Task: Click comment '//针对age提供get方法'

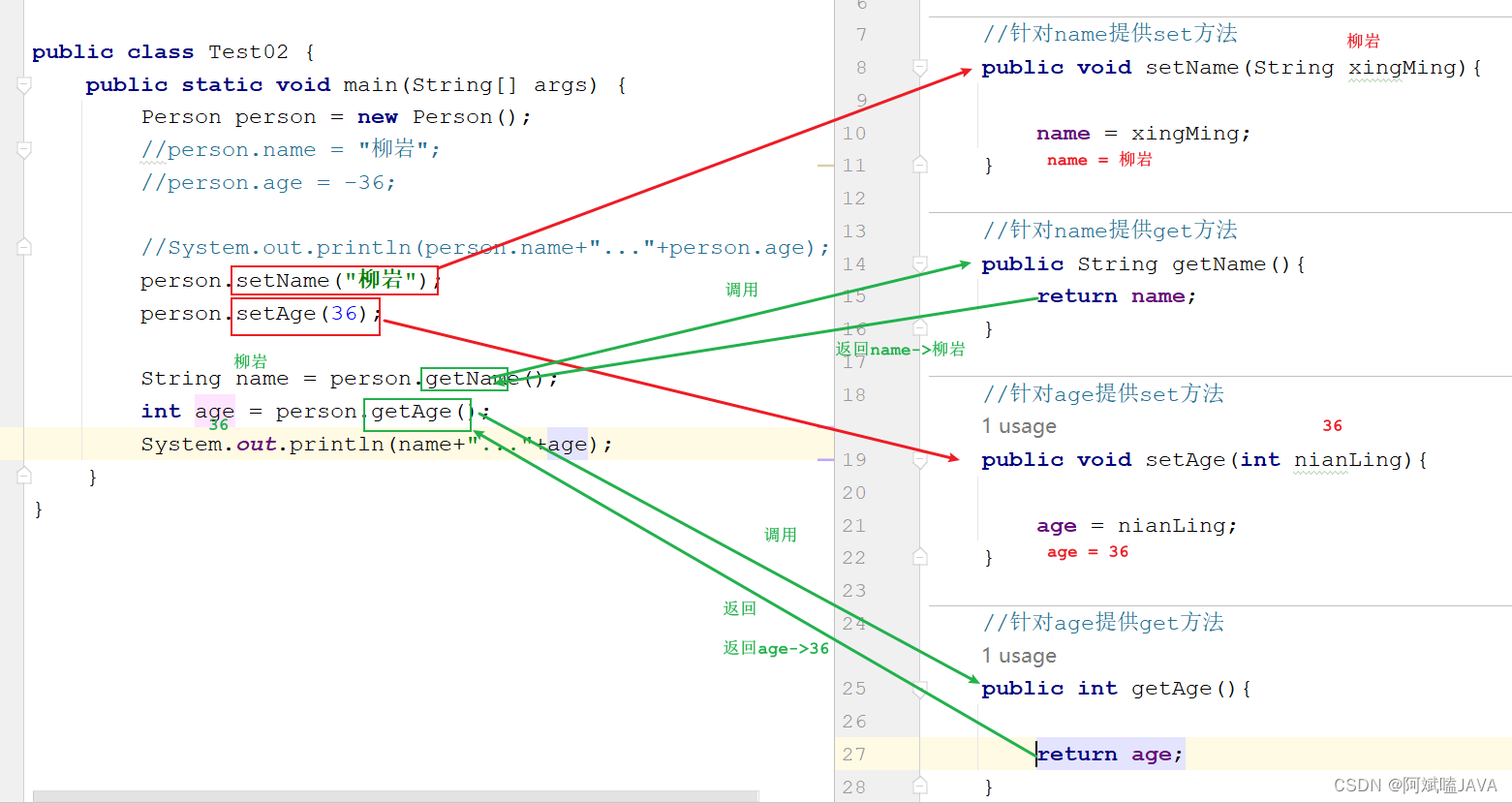Action: tap(1103, 623)
